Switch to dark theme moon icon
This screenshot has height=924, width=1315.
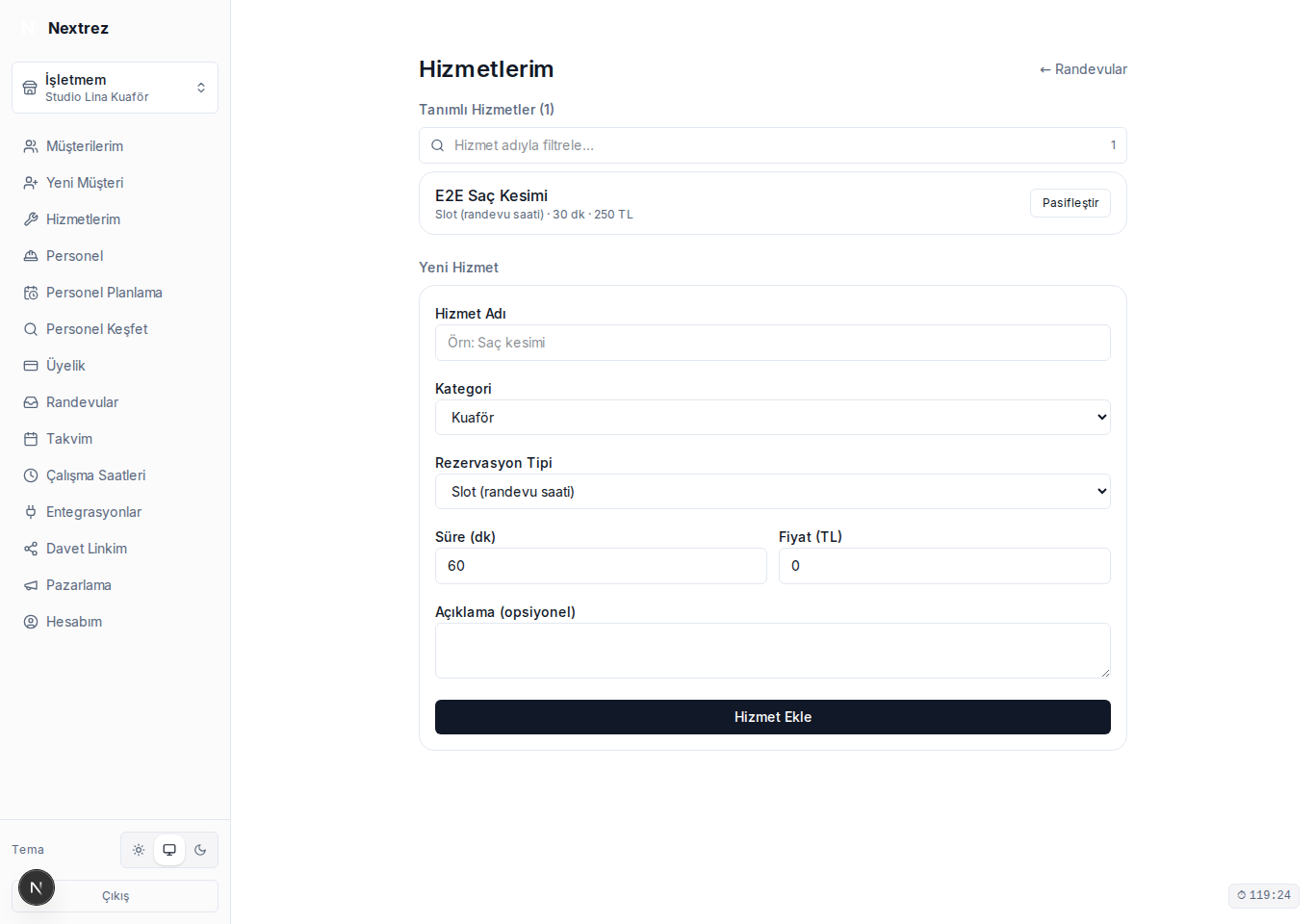click(x=200, y=850)
